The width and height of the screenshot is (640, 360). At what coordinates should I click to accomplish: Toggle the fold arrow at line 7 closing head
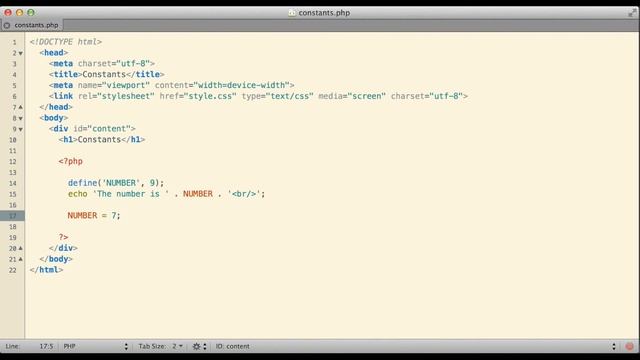(x=20, y=107)
